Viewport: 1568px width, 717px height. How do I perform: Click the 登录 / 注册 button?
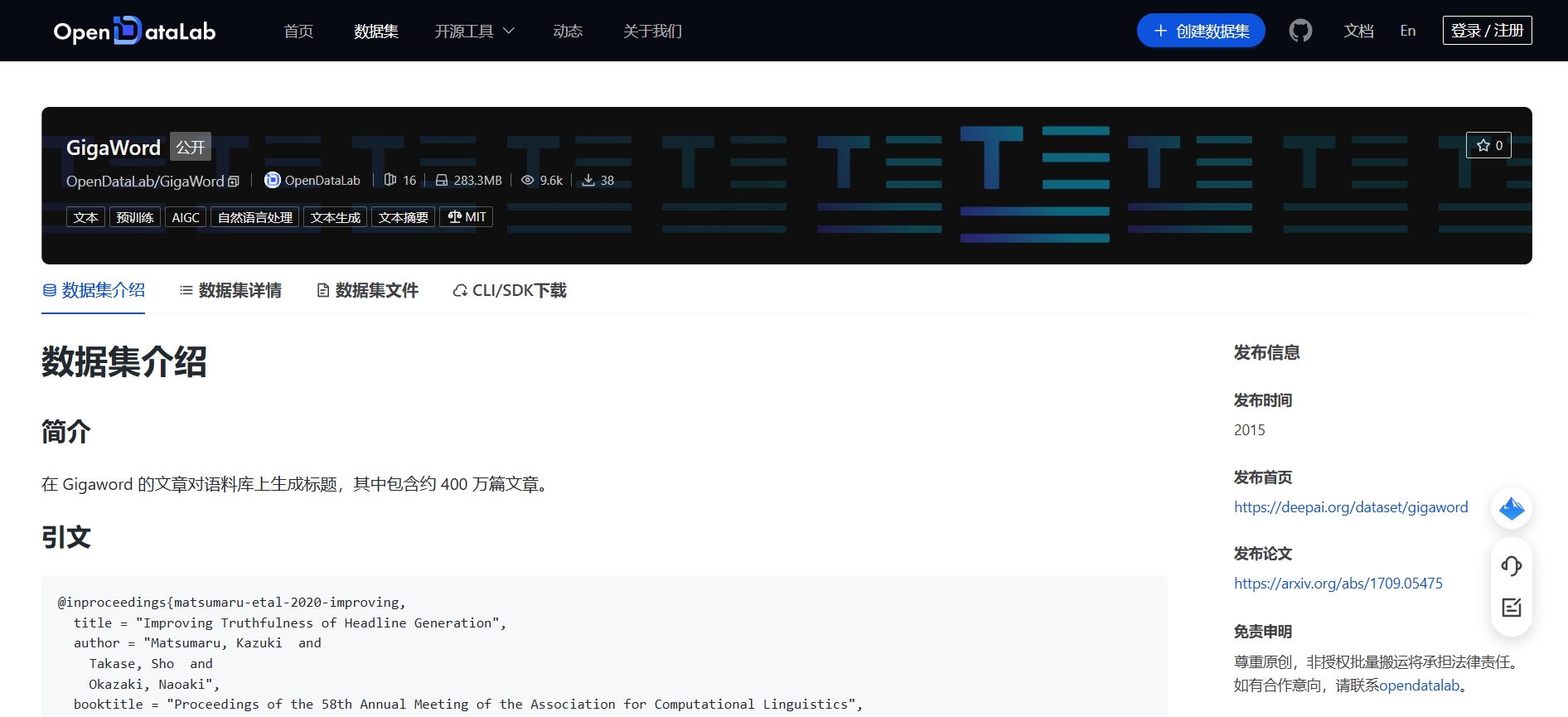pos(1487,31)
